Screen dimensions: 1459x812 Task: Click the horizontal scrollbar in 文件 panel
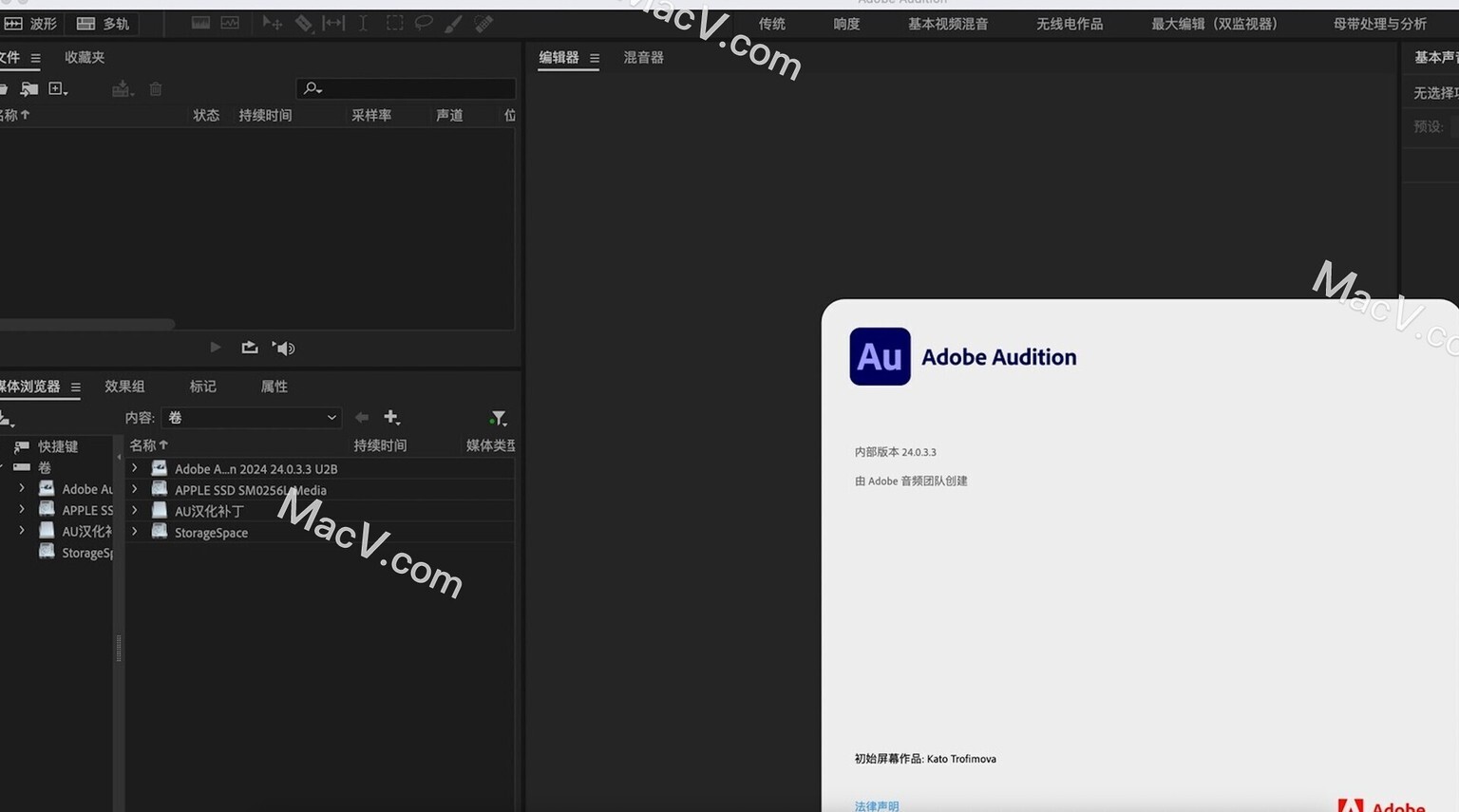pyautogui.click(x=86, y=324)
